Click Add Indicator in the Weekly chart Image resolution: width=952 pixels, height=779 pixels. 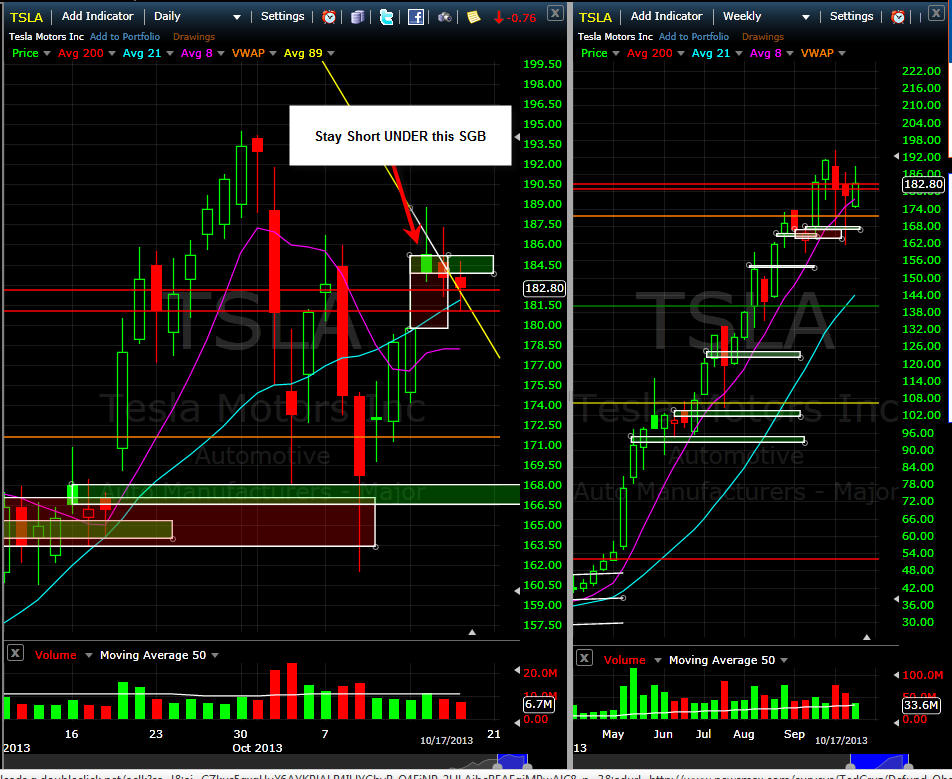point(666,16)
